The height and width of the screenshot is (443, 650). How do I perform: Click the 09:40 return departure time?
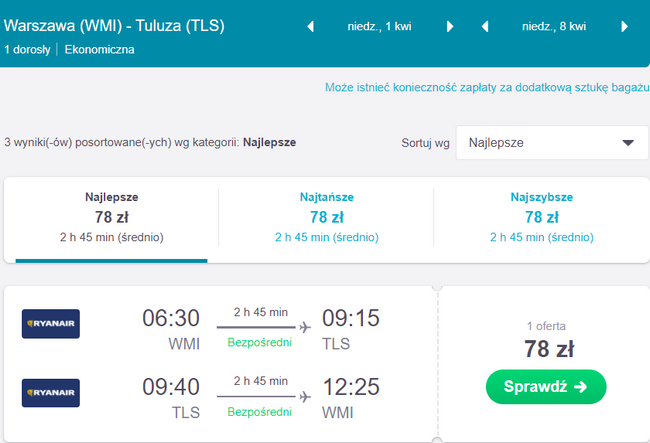pyautogui.click(x=171, y=387)
